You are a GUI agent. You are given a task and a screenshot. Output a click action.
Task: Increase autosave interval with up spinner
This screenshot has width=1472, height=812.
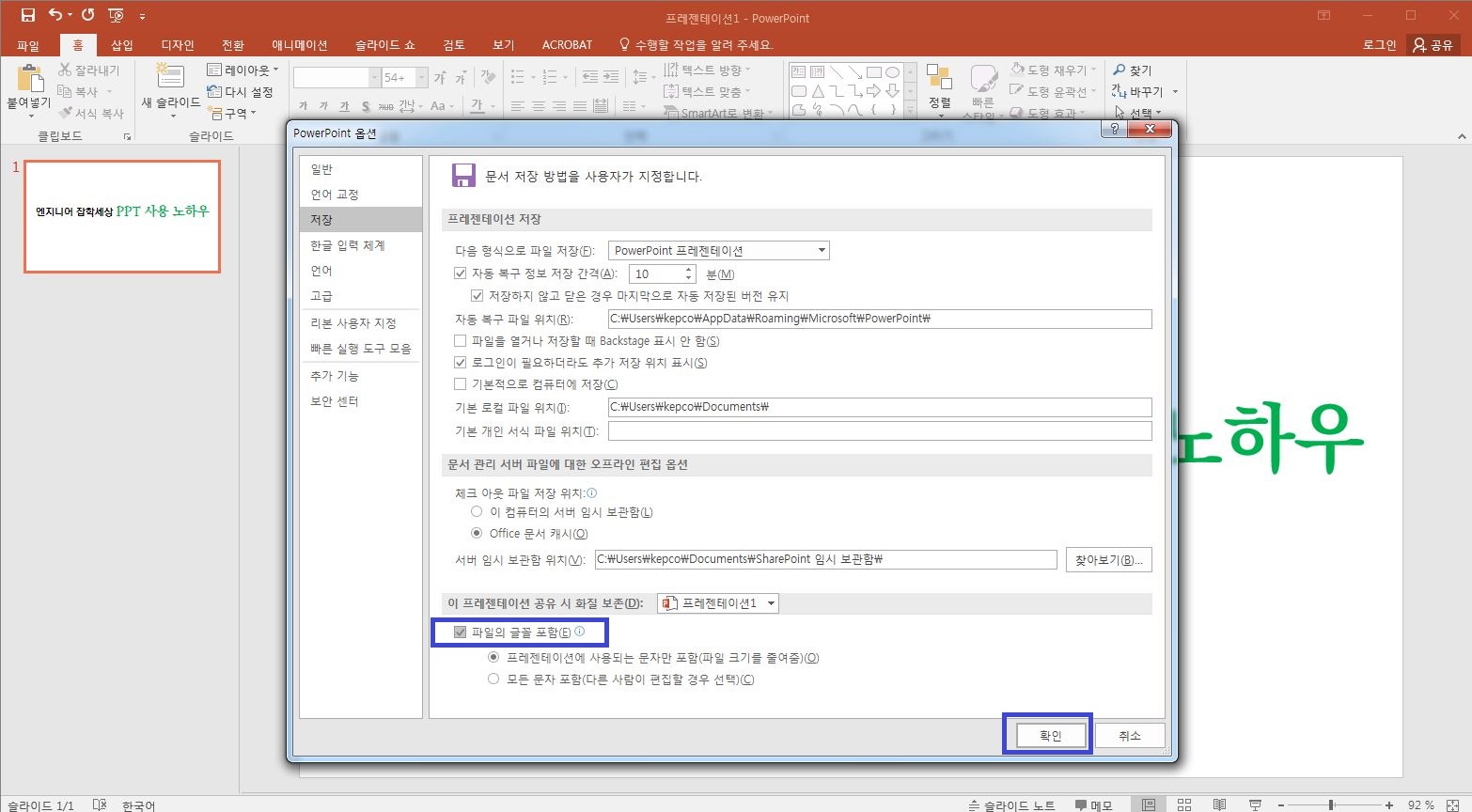point(689,269)
